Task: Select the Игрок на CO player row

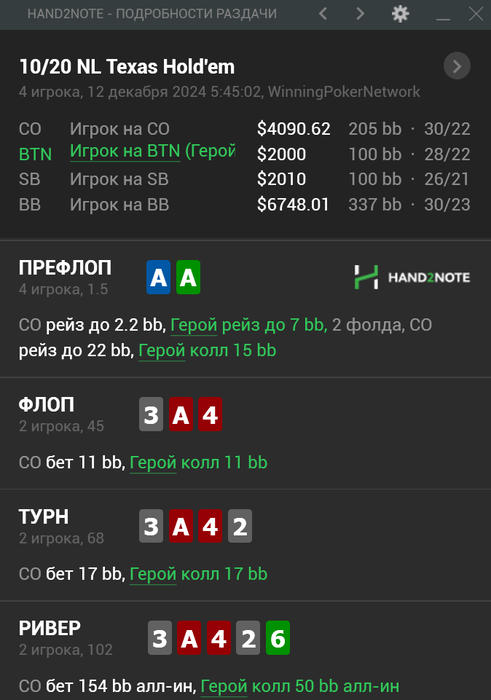Action: 244,129
